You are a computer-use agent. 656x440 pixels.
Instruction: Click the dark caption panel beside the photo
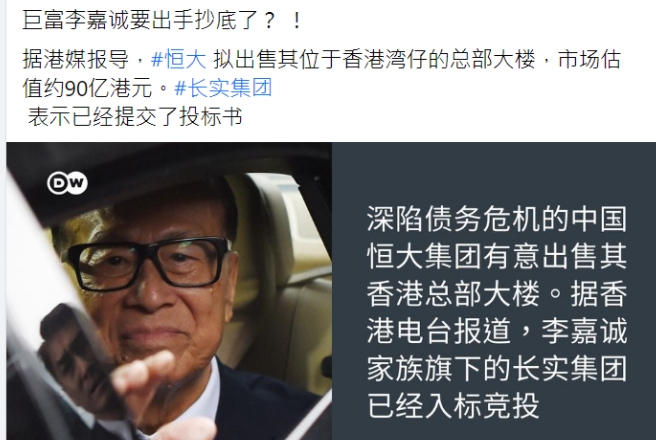(x=494, y=291)
